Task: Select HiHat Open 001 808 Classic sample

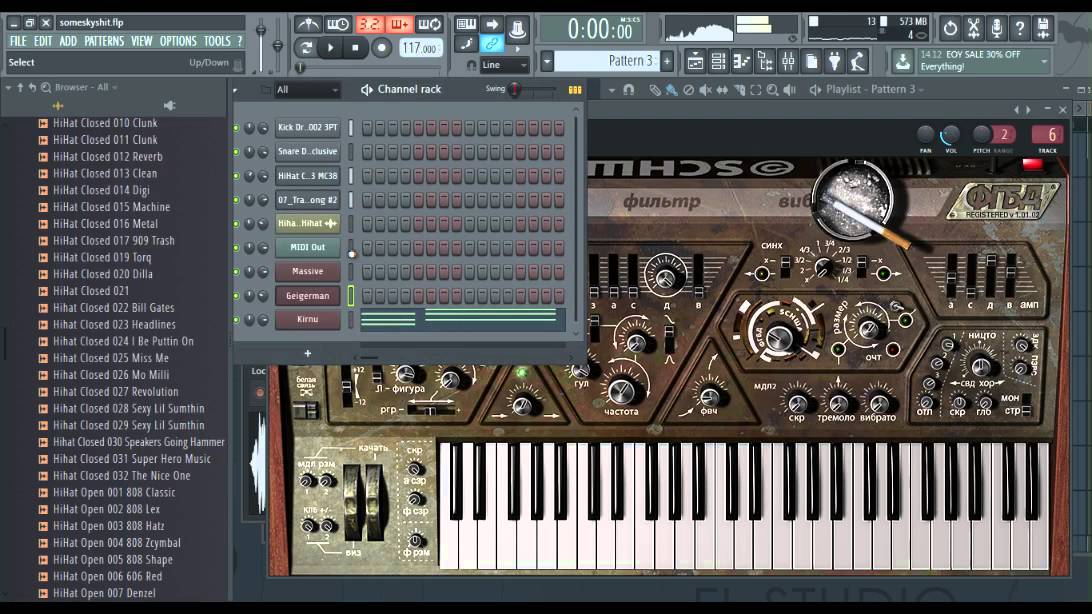Action: click(x=114, y=492)
